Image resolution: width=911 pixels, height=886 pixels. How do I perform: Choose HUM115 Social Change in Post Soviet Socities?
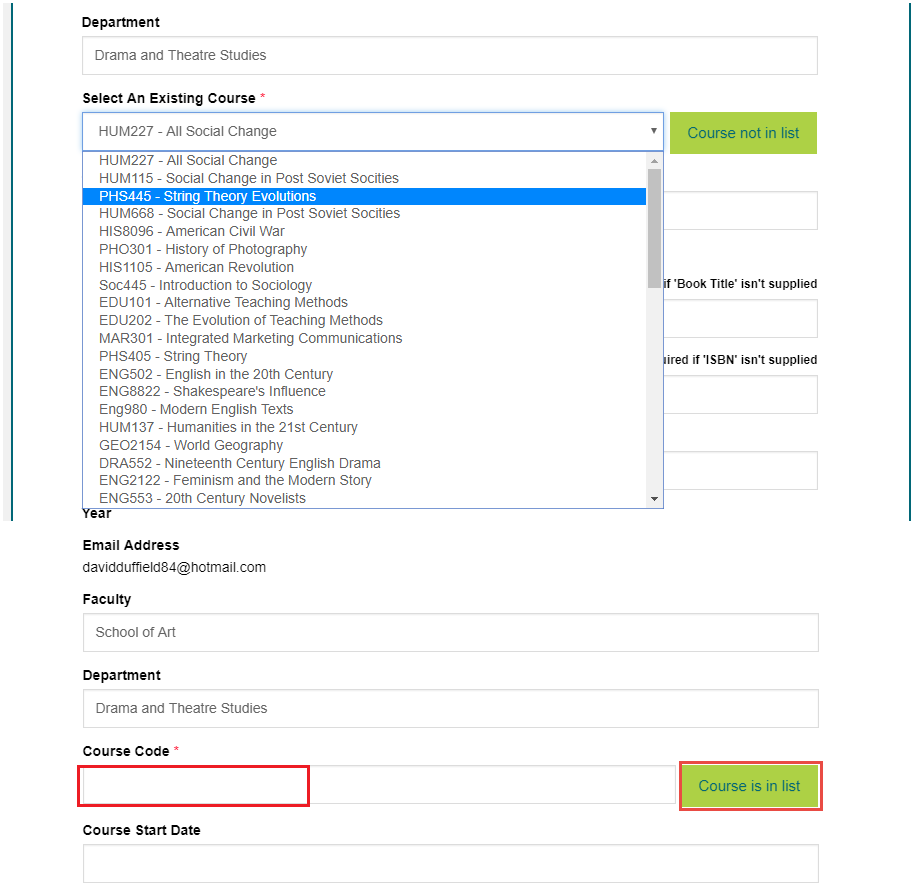tap(248, 178)
